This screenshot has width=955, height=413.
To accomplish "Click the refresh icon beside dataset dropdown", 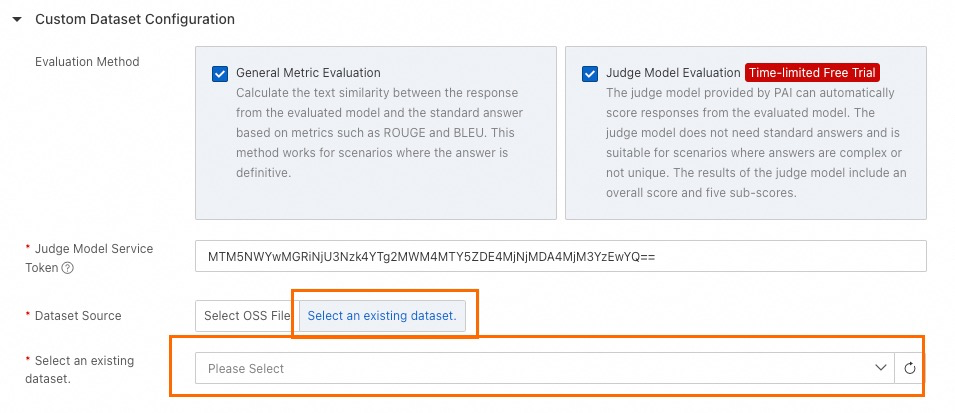I will point(909,369).
